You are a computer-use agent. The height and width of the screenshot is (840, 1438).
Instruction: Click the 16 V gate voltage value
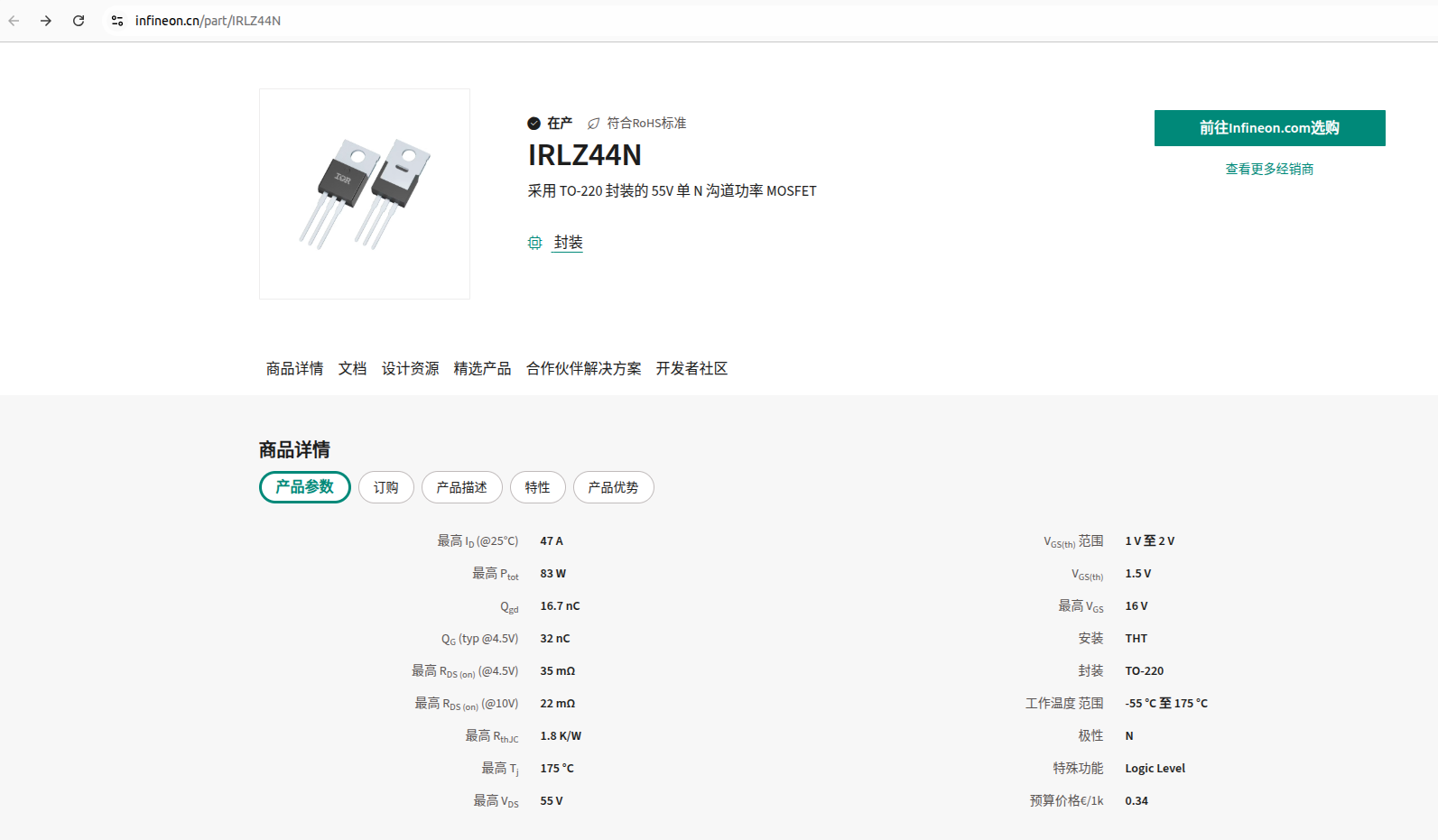1136,606
